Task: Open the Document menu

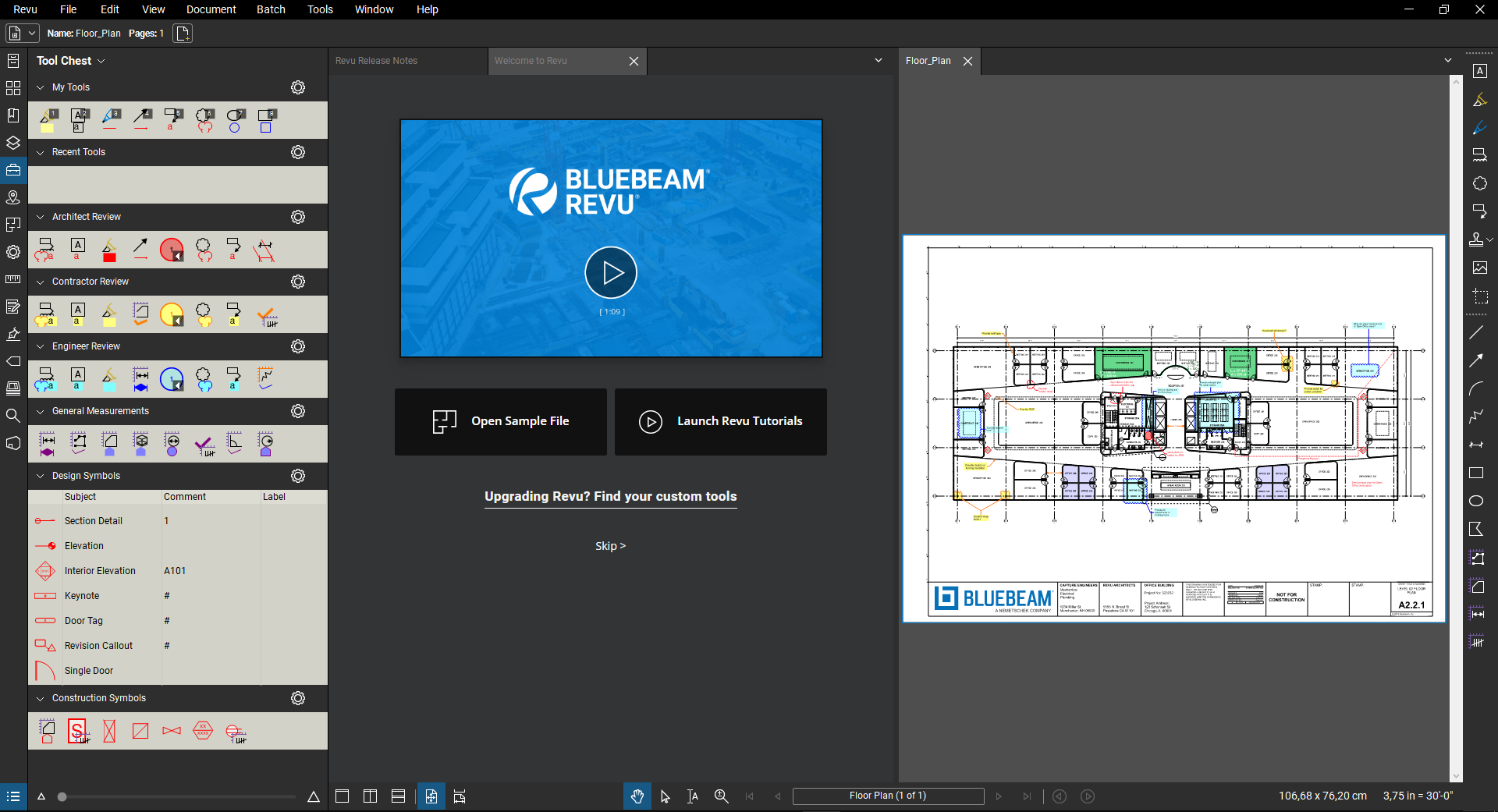Action: [x=211, y=9]
